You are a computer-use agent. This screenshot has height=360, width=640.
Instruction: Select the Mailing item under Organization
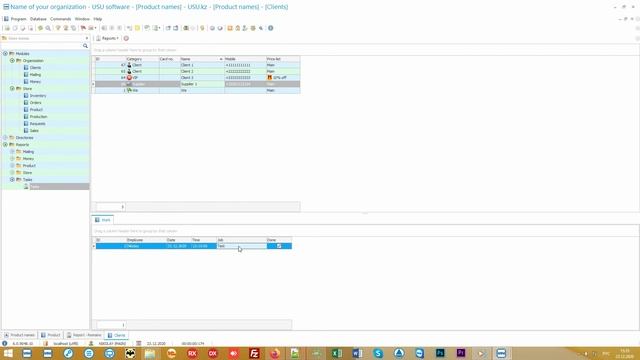[x=35, y=75]
